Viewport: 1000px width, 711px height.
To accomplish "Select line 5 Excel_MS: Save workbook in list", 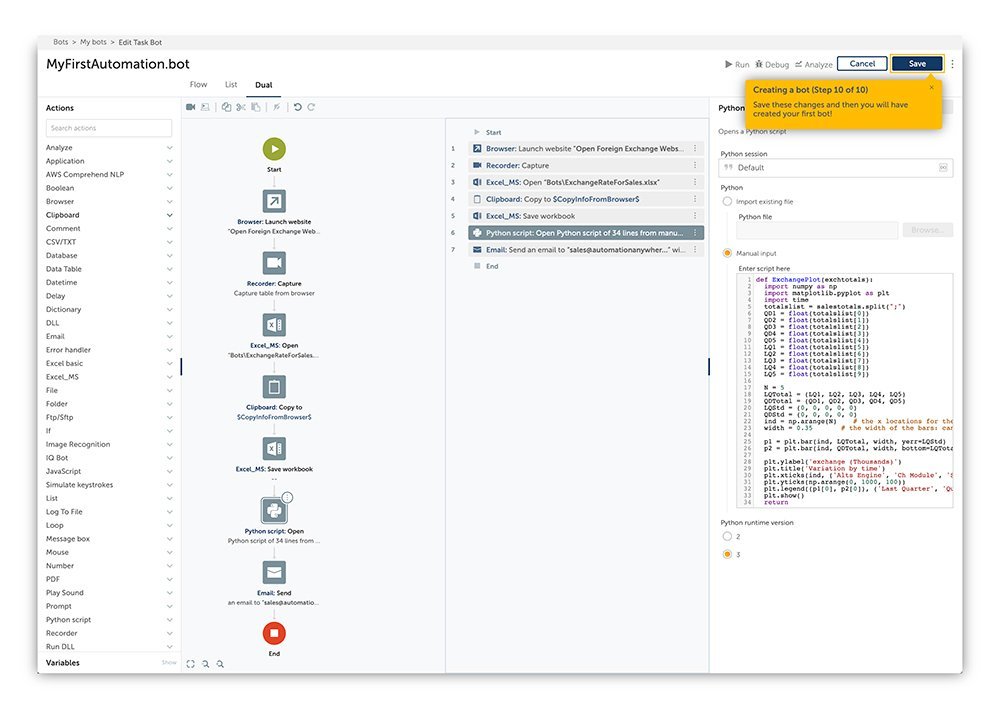I will click(585, 216).
